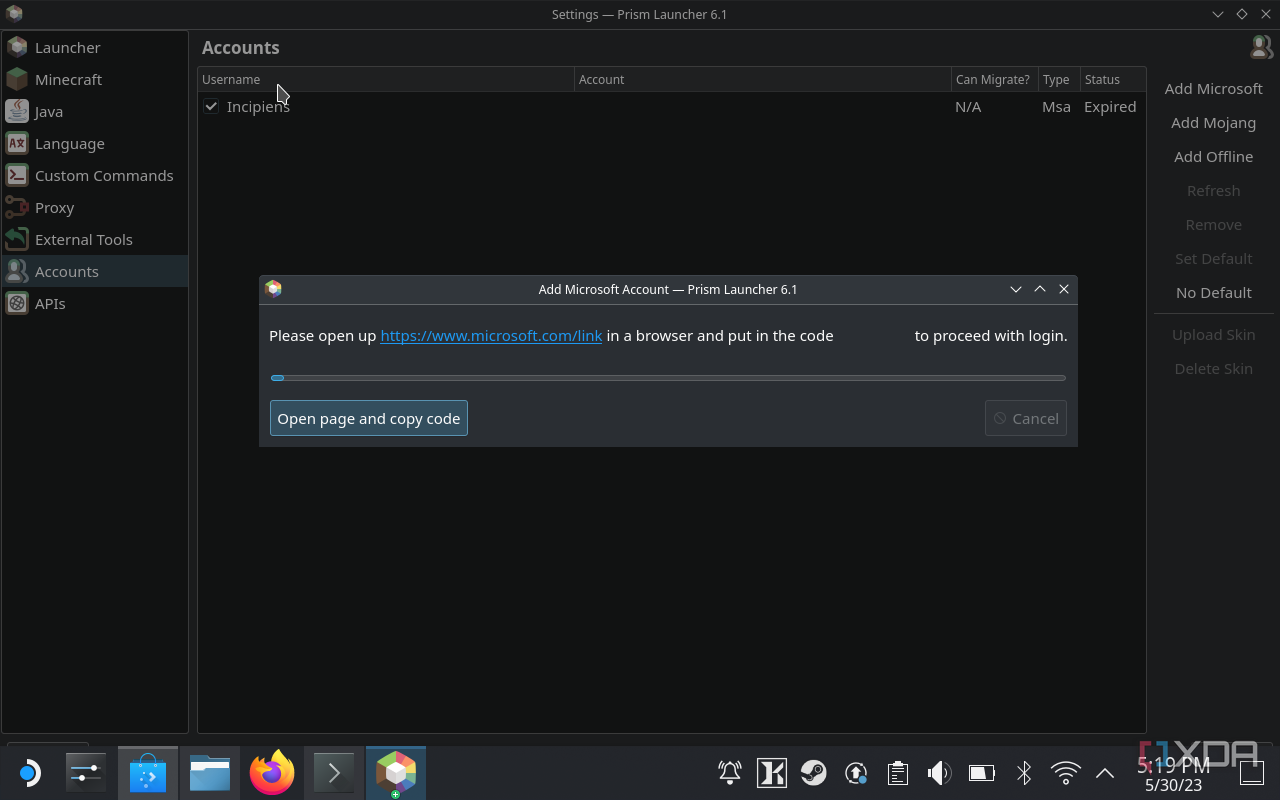The height and width of the screenshot is (800, 1280).
Task: Click the Msa type cell
Action: click(1056, 106)
